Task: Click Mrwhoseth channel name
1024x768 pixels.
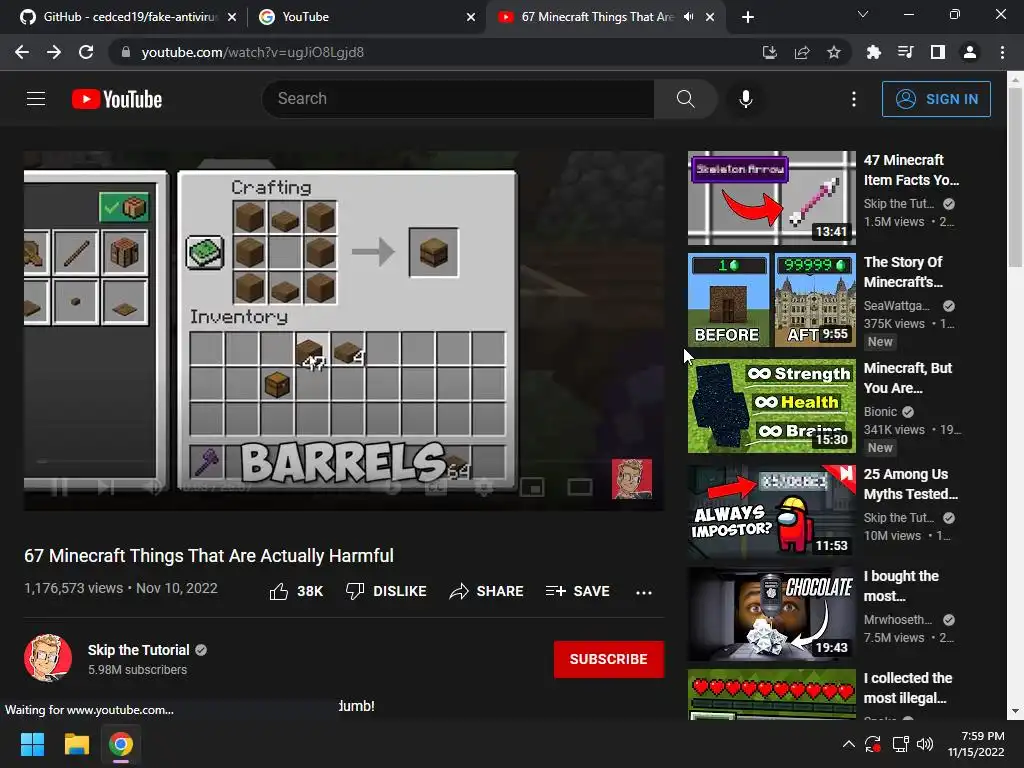Action: tap(897, 620)
